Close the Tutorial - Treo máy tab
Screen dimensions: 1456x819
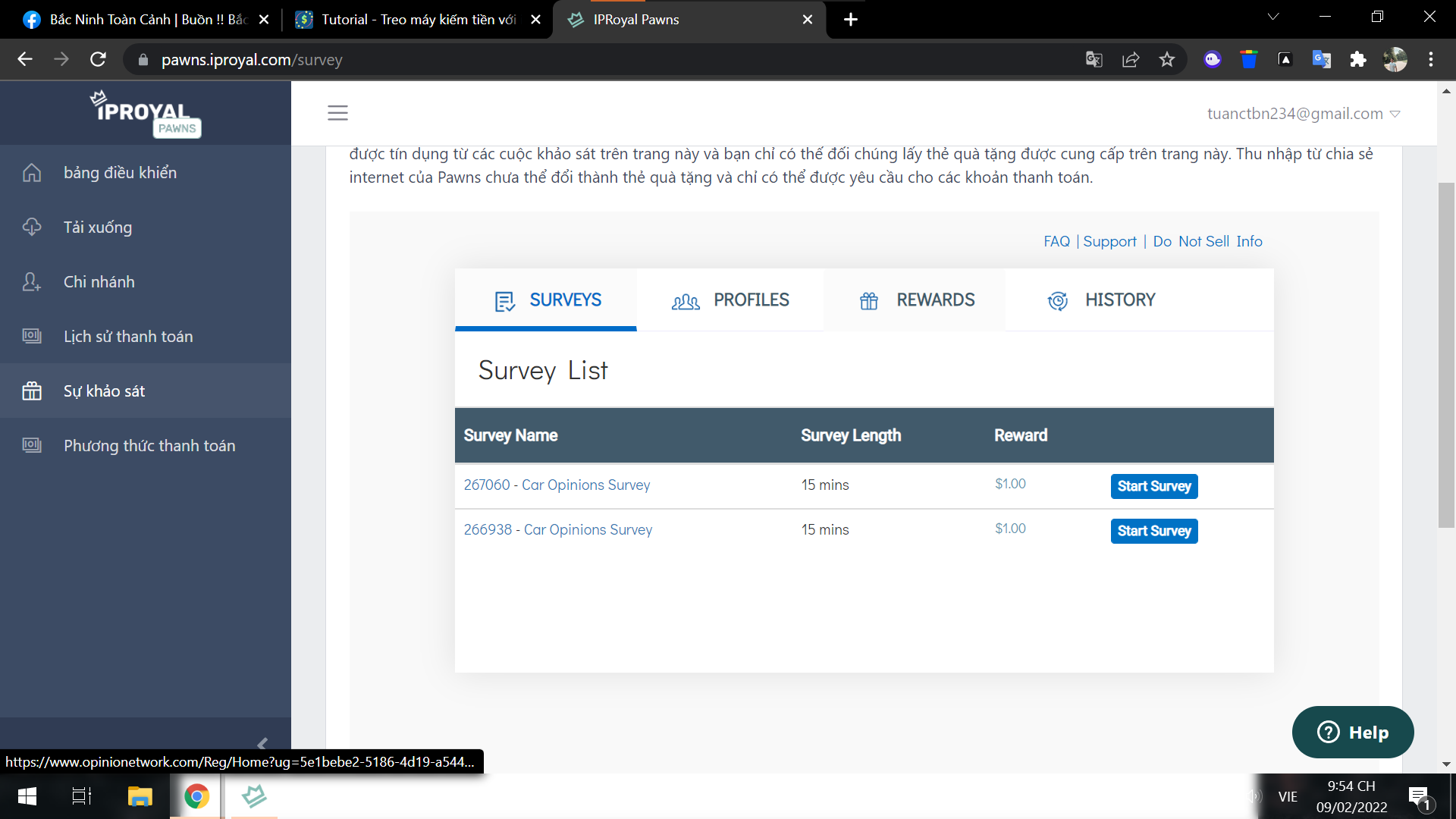click(x=535, y=20)
